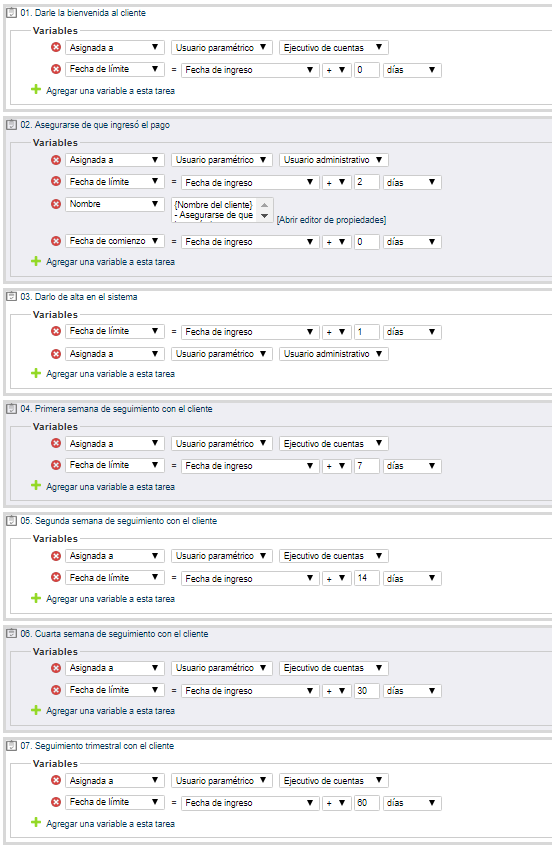Image resolution: width=552 pixels, height=847 pixels.
Task: Click Agregar una variable a esta tarea in task 02
Action: pyautogui.click(x=110, y=262)
